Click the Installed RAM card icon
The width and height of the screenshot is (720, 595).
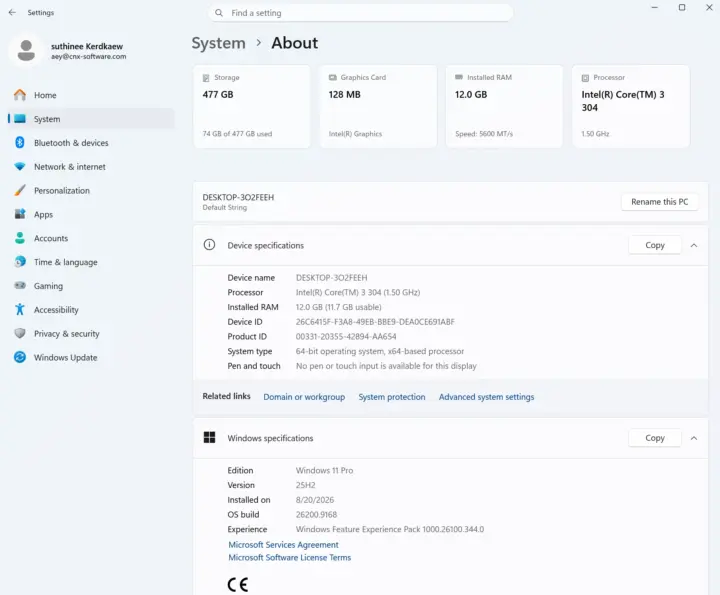459,77
